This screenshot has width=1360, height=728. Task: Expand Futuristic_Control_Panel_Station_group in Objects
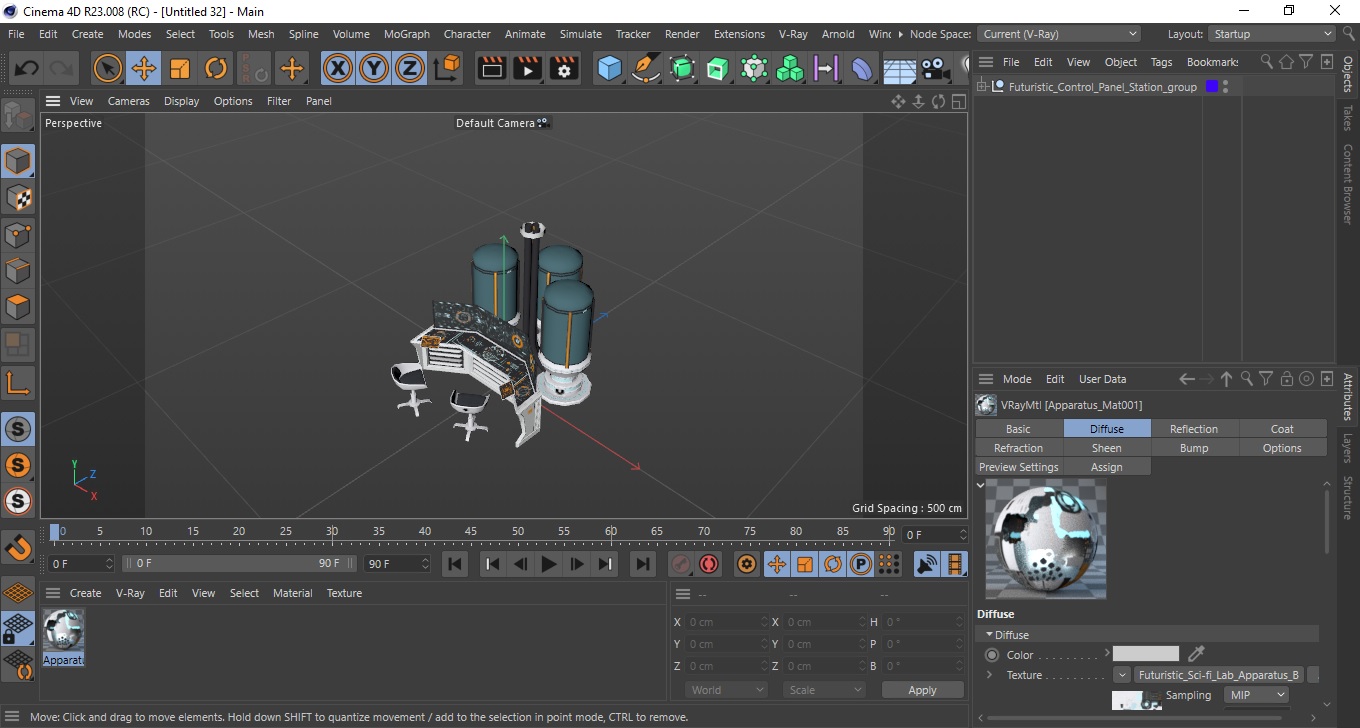[982, 87]
